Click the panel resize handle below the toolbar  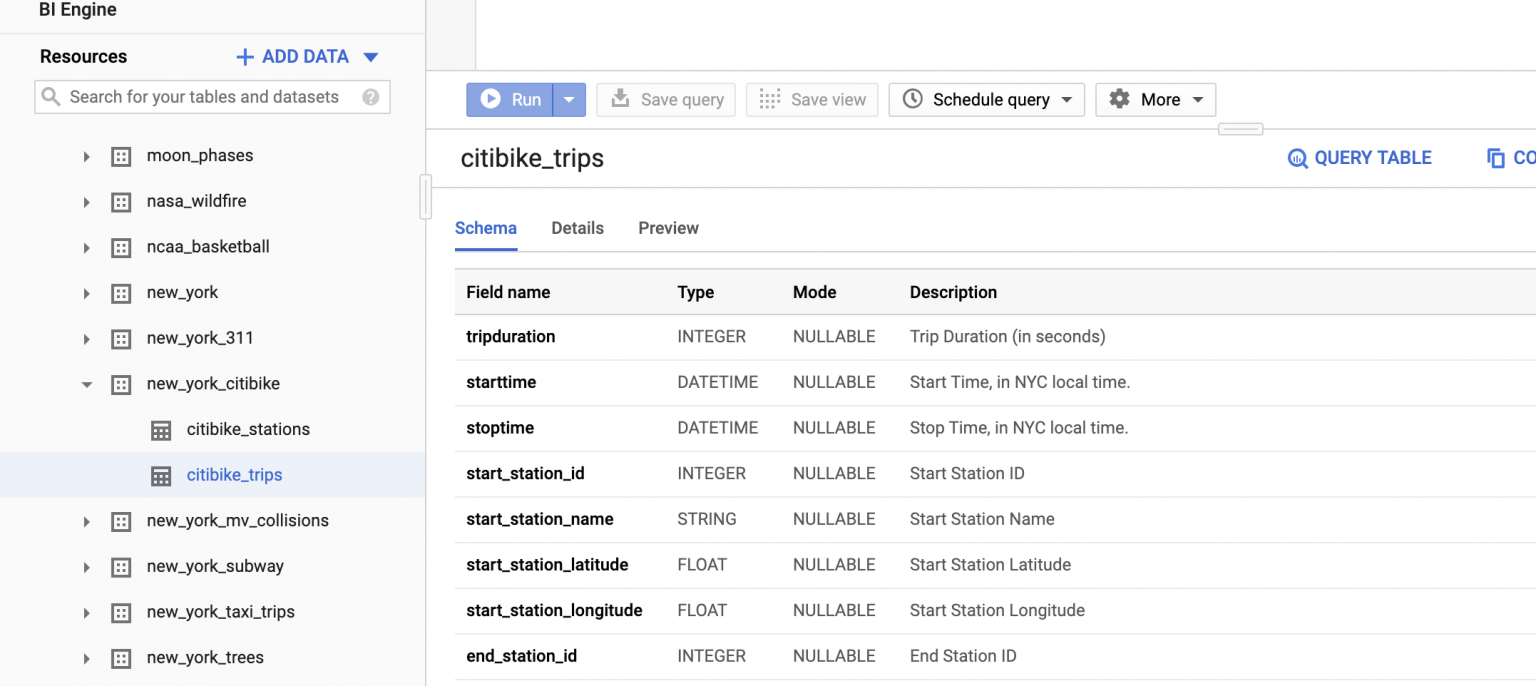point(1240,129)
